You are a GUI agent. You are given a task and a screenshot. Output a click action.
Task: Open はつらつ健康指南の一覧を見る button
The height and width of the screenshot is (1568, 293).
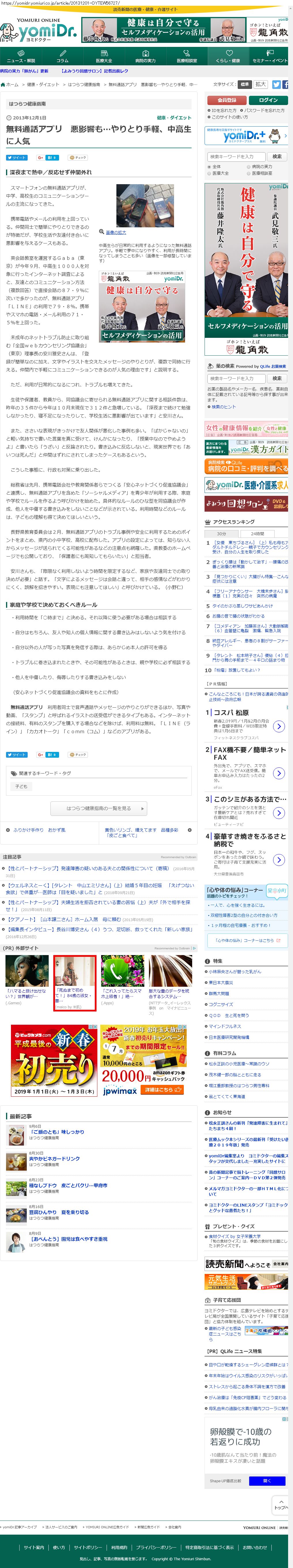point(99,808)
